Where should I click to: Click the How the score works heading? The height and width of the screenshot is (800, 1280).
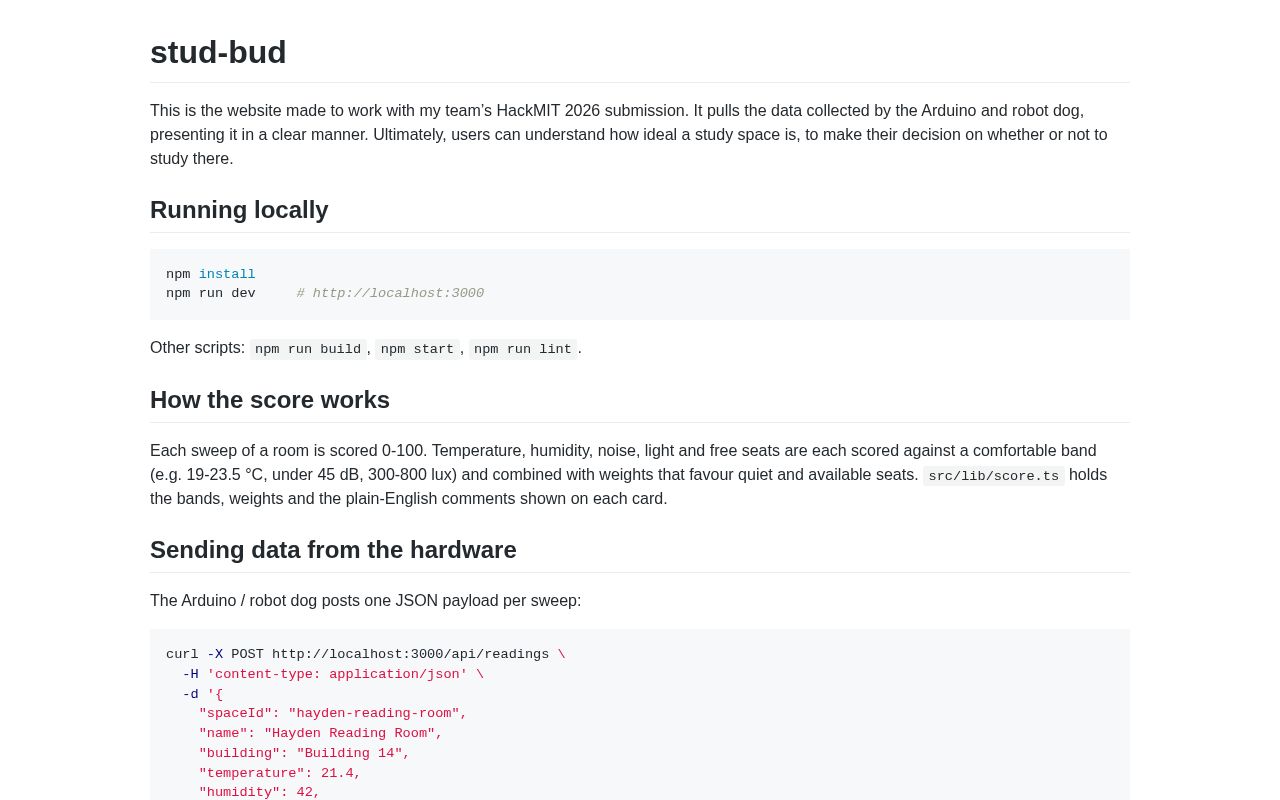pyautogui.click(x=270, y=400)
